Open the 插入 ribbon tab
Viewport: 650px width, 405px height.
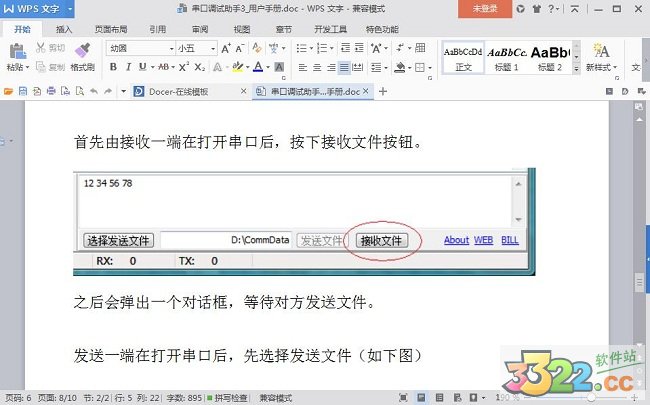63,29
